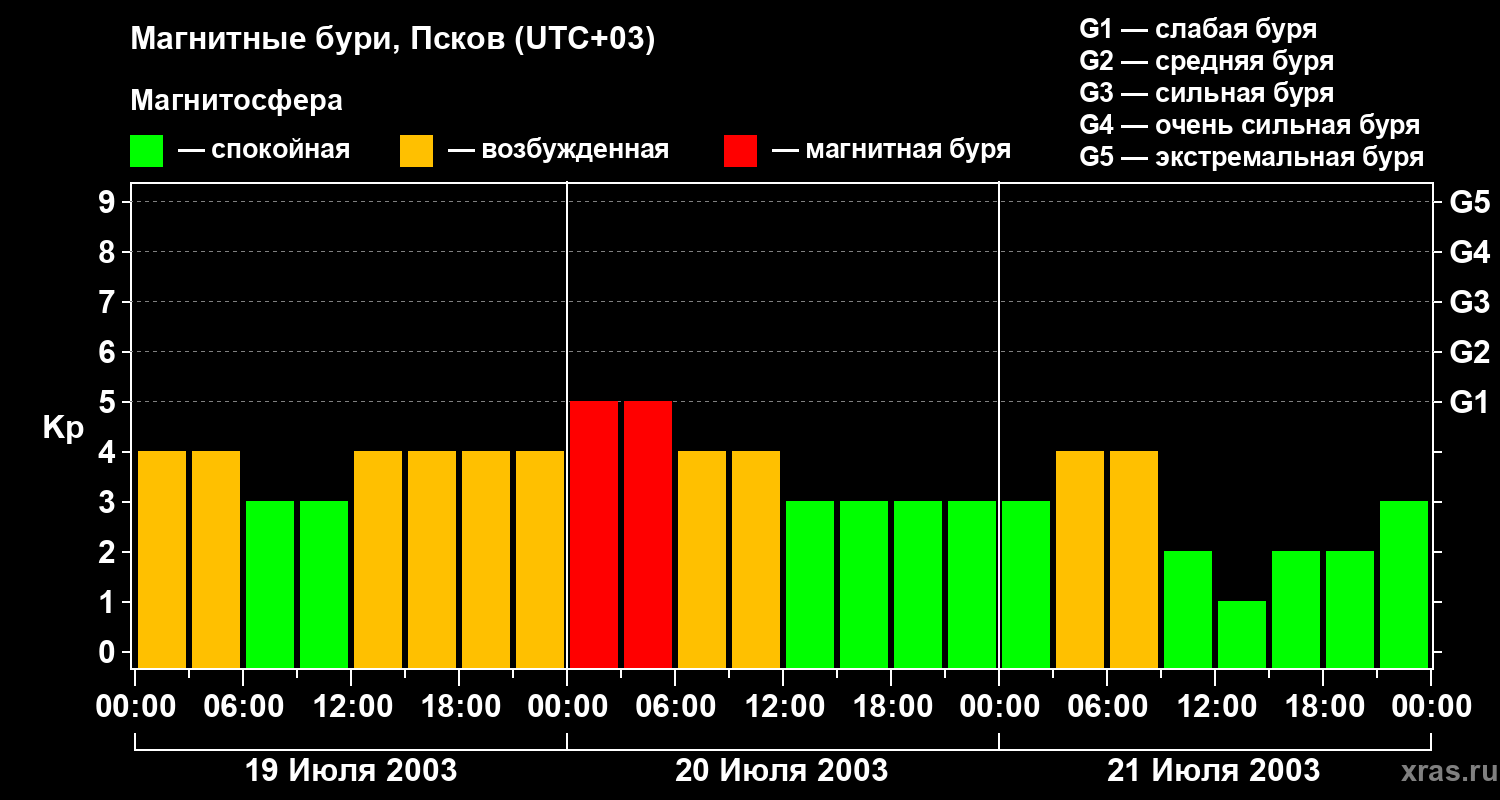Select the 'G3 — сильная буря' legend line
The height and width of the screenshot is (800, 1500).
point(1206,93)
